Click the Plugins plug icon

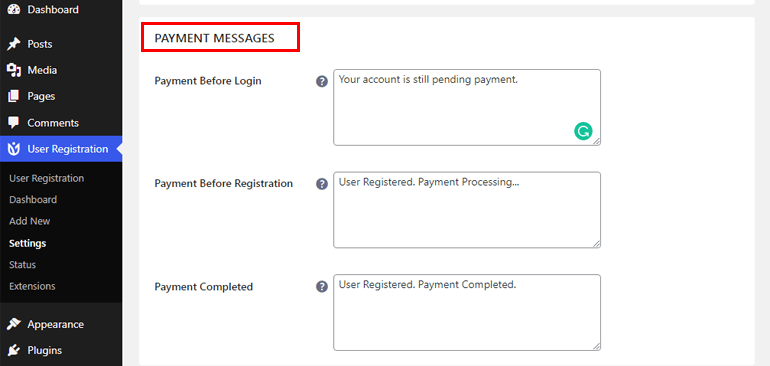pyautogui.click(x=14, y=350)
